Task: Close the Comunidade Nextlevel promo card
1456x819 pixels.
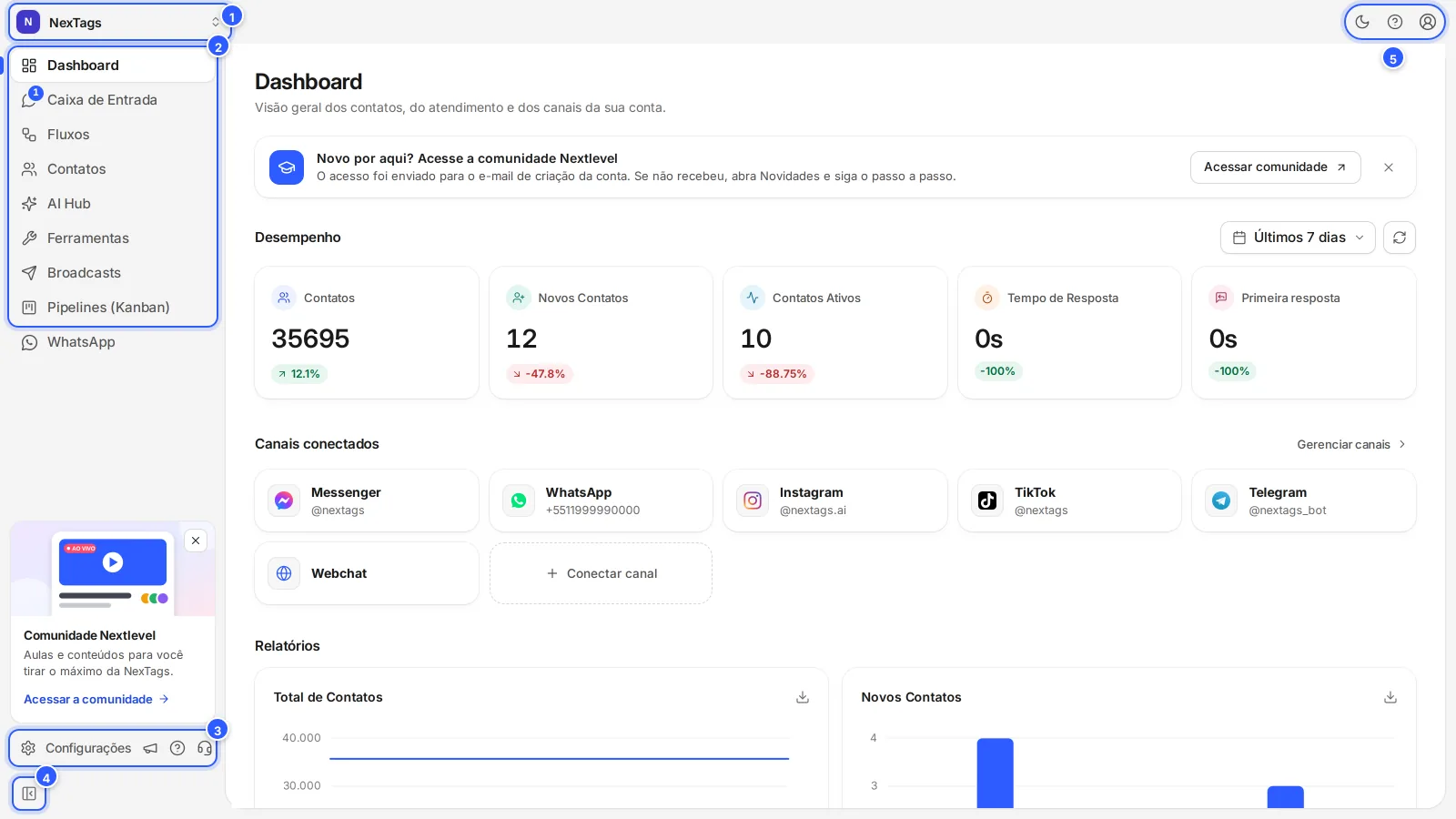Action: pos(196,541)
